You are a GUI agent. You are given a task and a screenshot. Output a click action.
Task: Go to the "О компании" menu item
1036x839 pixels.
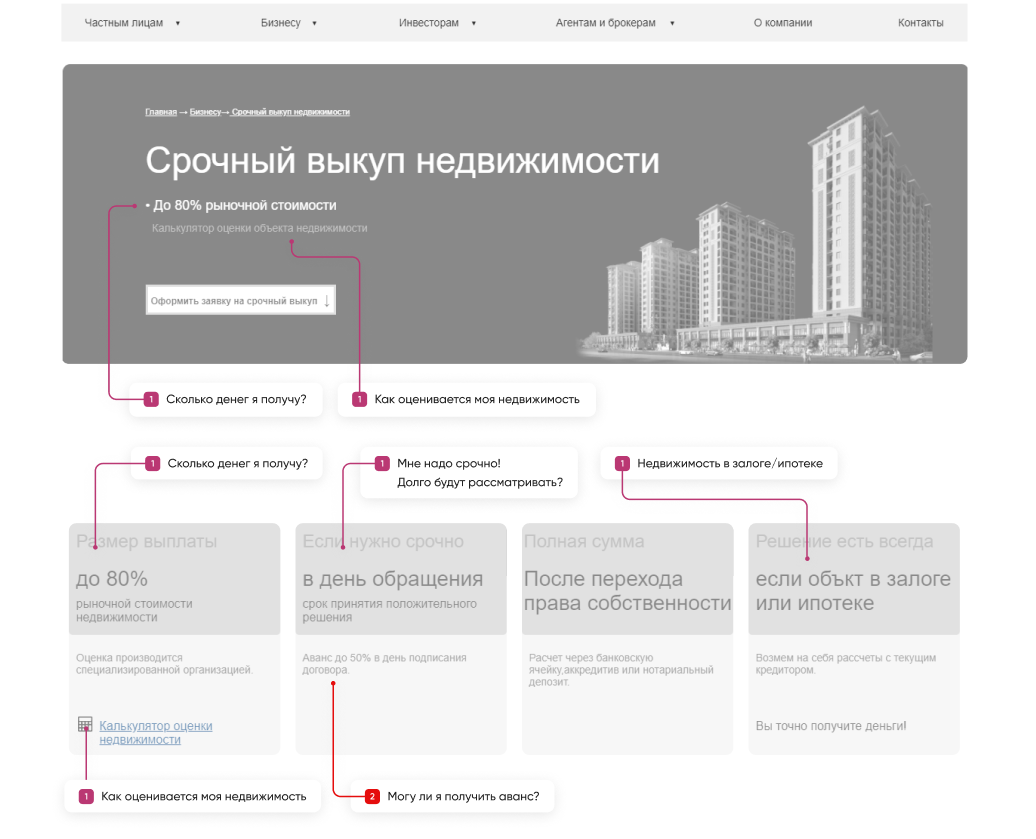(782, 23)
